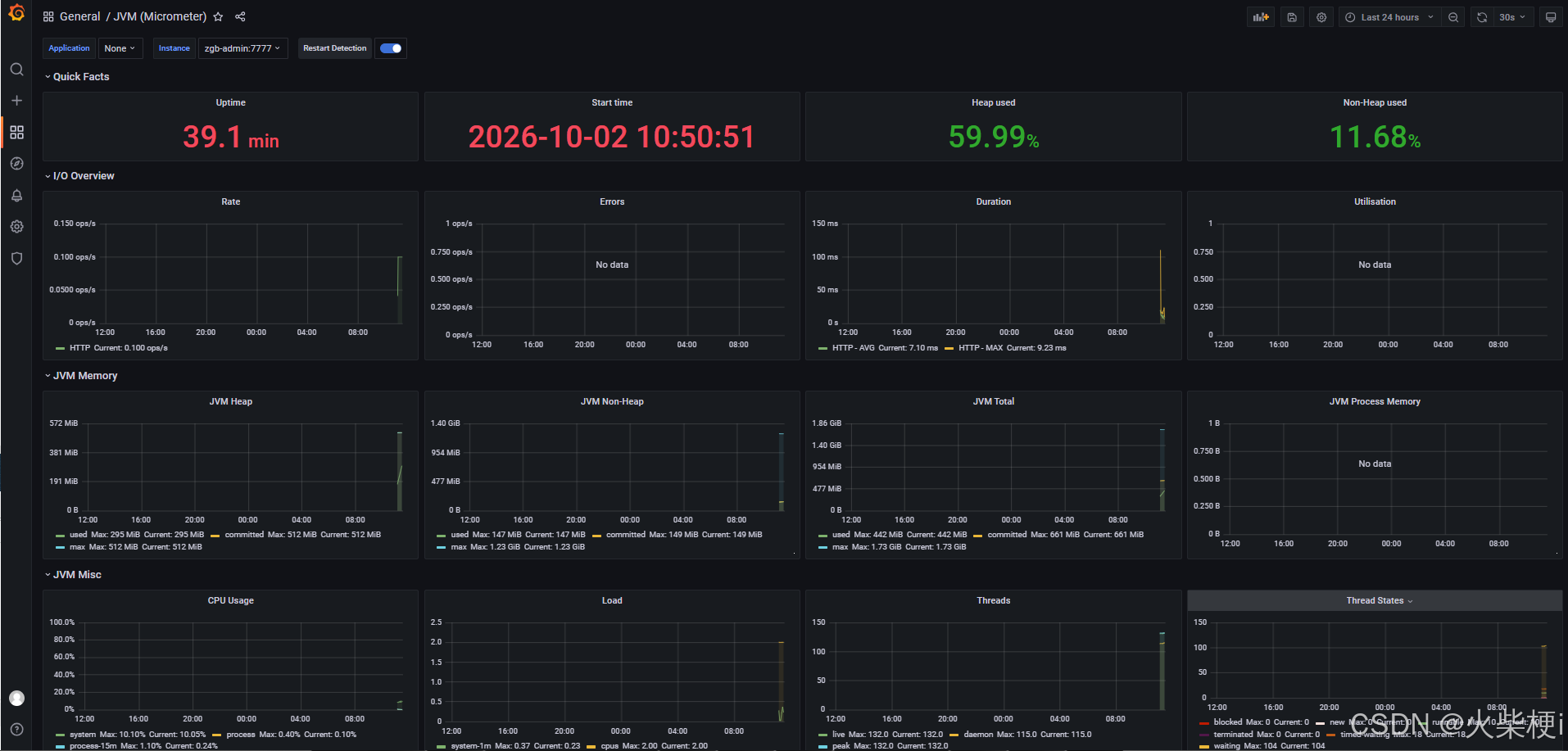Toggle 'daemon' series in Threads legend
1568x751 pixels.
(978, 735)
